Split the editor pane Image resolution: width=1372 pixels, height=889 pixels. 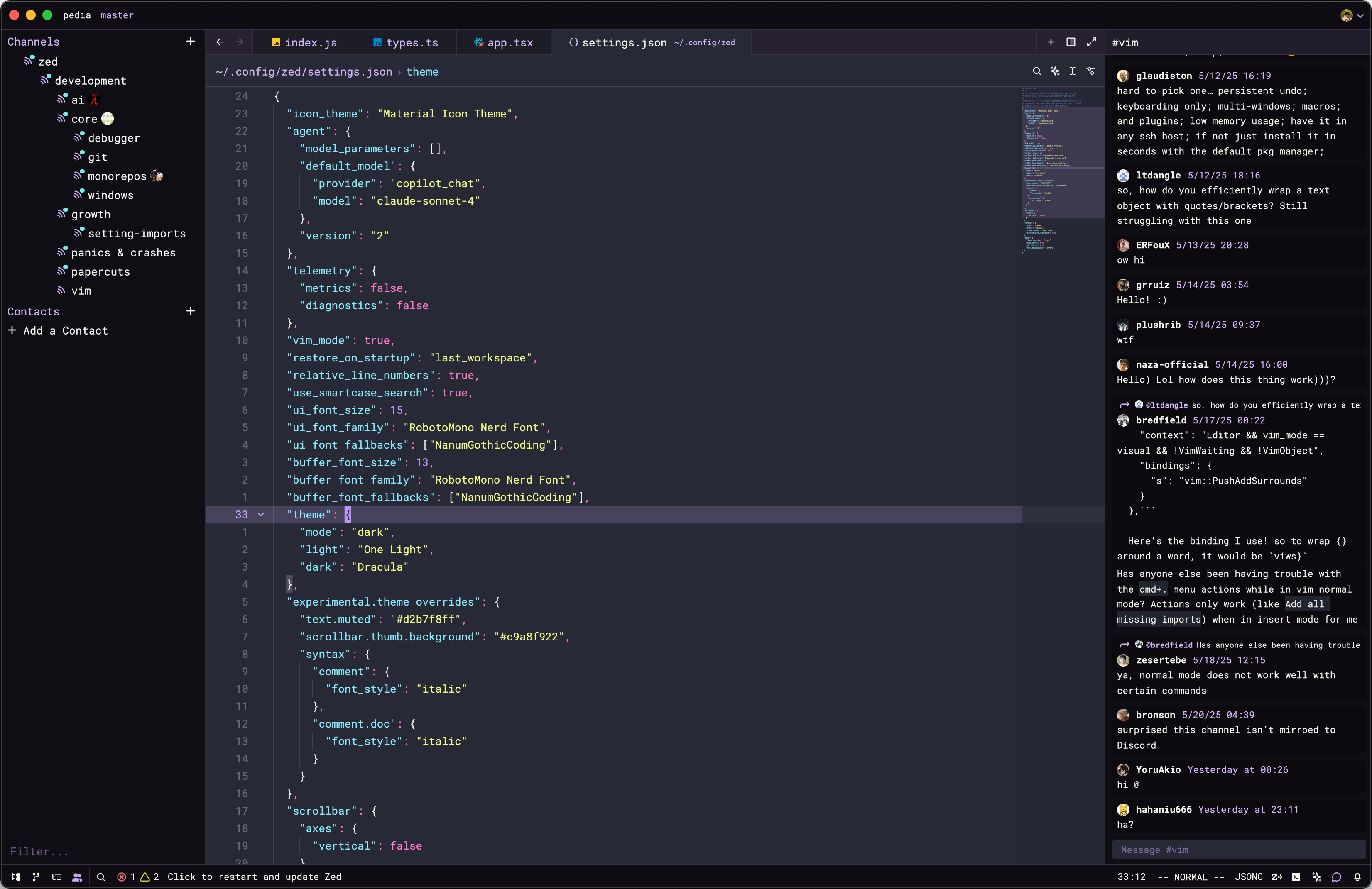[1071, 42]
